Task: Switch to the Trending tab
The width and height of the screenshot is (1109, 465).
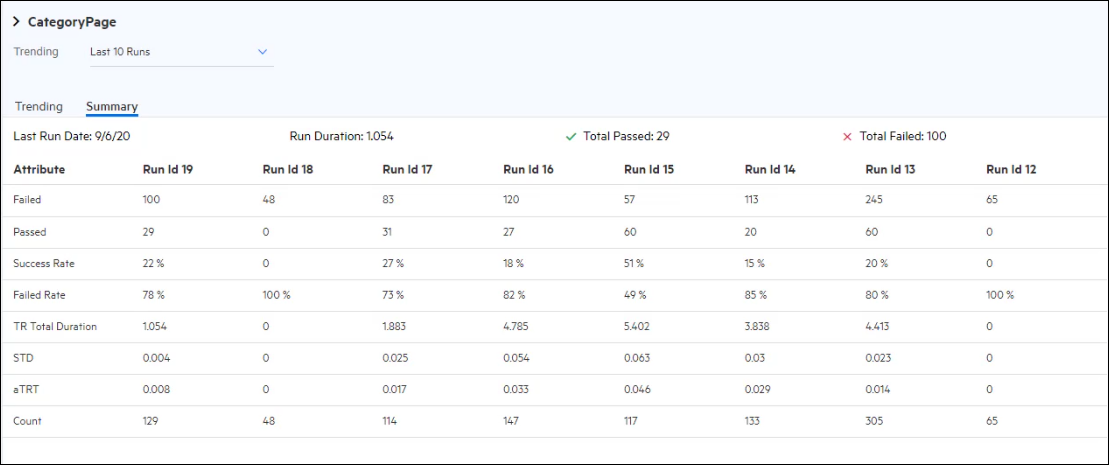Action: (x=38, y=107)
